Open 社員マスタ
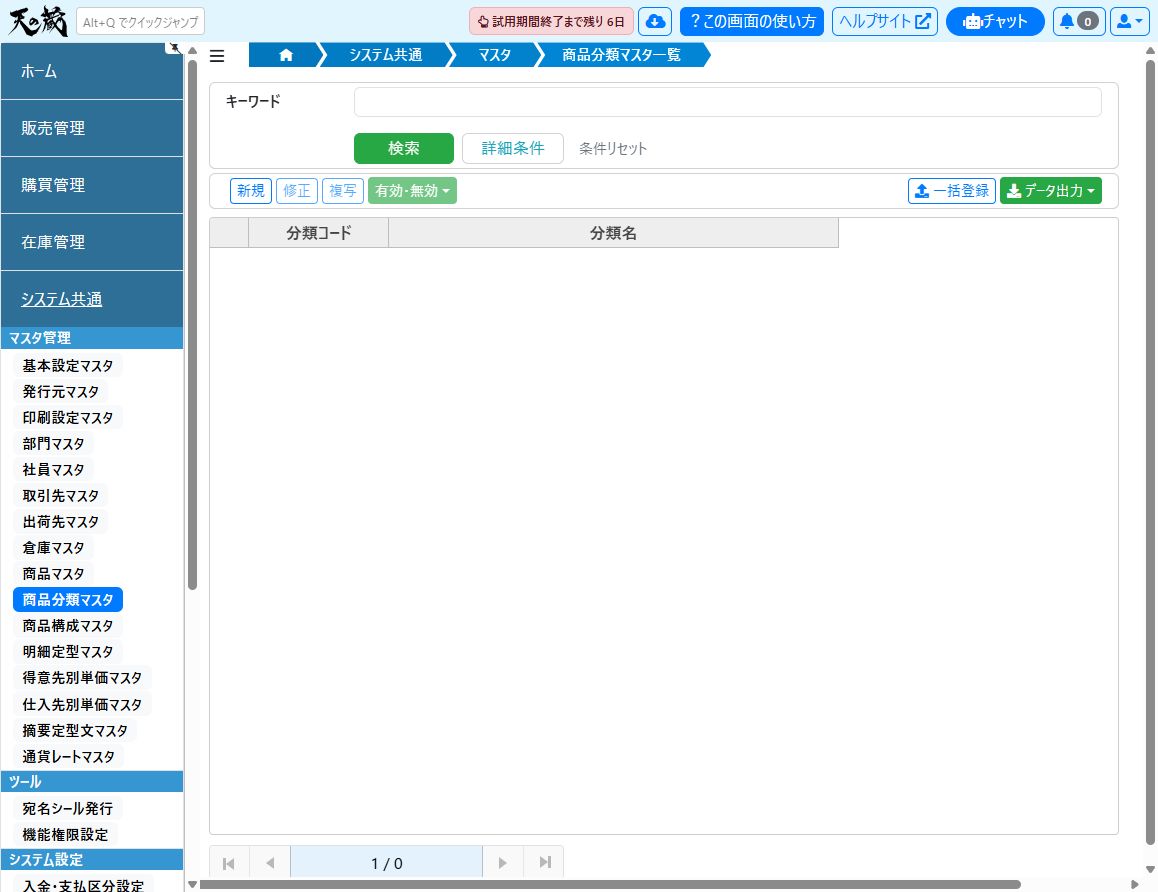 53,470
